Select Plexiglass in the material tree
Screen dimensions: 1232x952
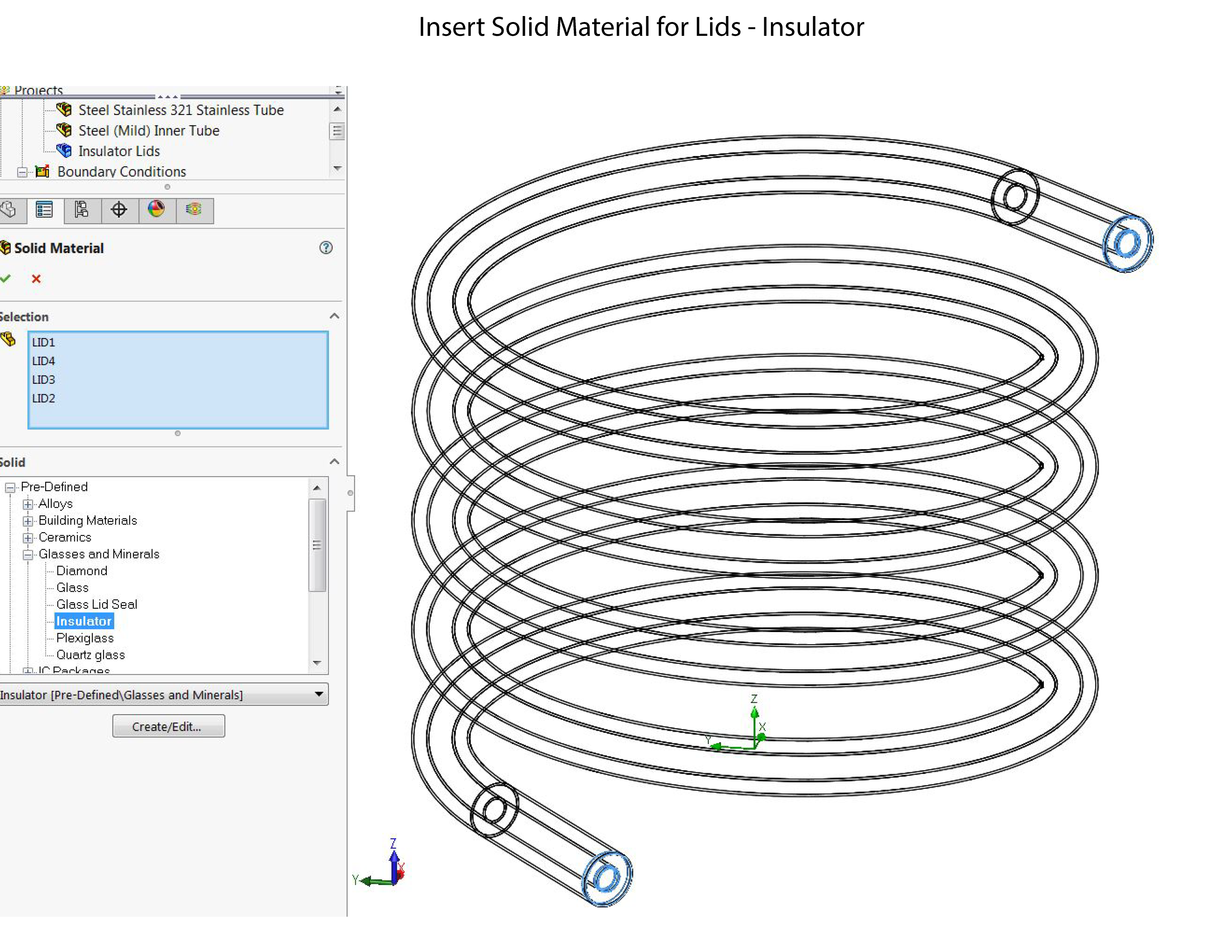[85, 638]
